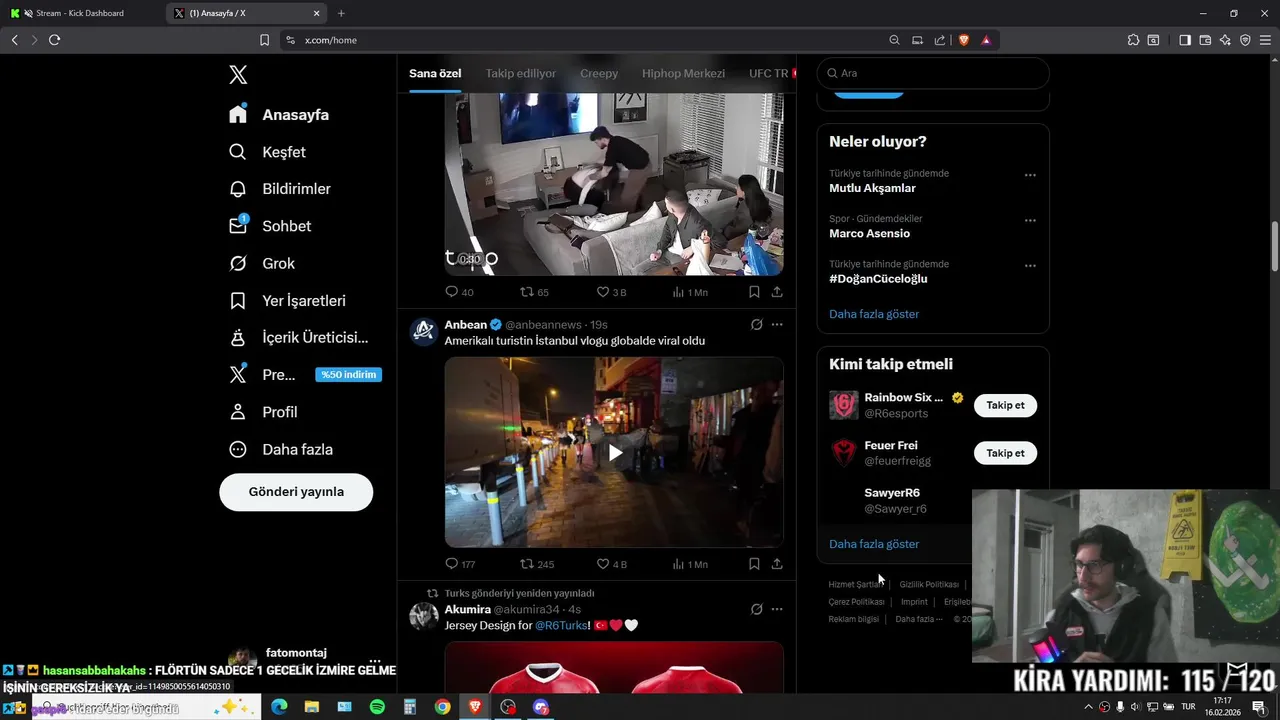1280x720 pixels.
Task: Toggle the browser sidebar panel
Action: pos(1185,40)
